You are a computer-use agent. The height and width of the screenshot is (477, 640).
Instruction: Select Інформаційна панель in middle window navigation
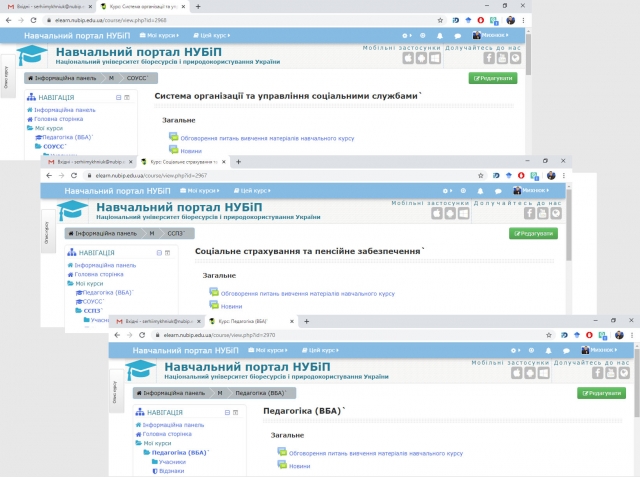click(105, 265)
